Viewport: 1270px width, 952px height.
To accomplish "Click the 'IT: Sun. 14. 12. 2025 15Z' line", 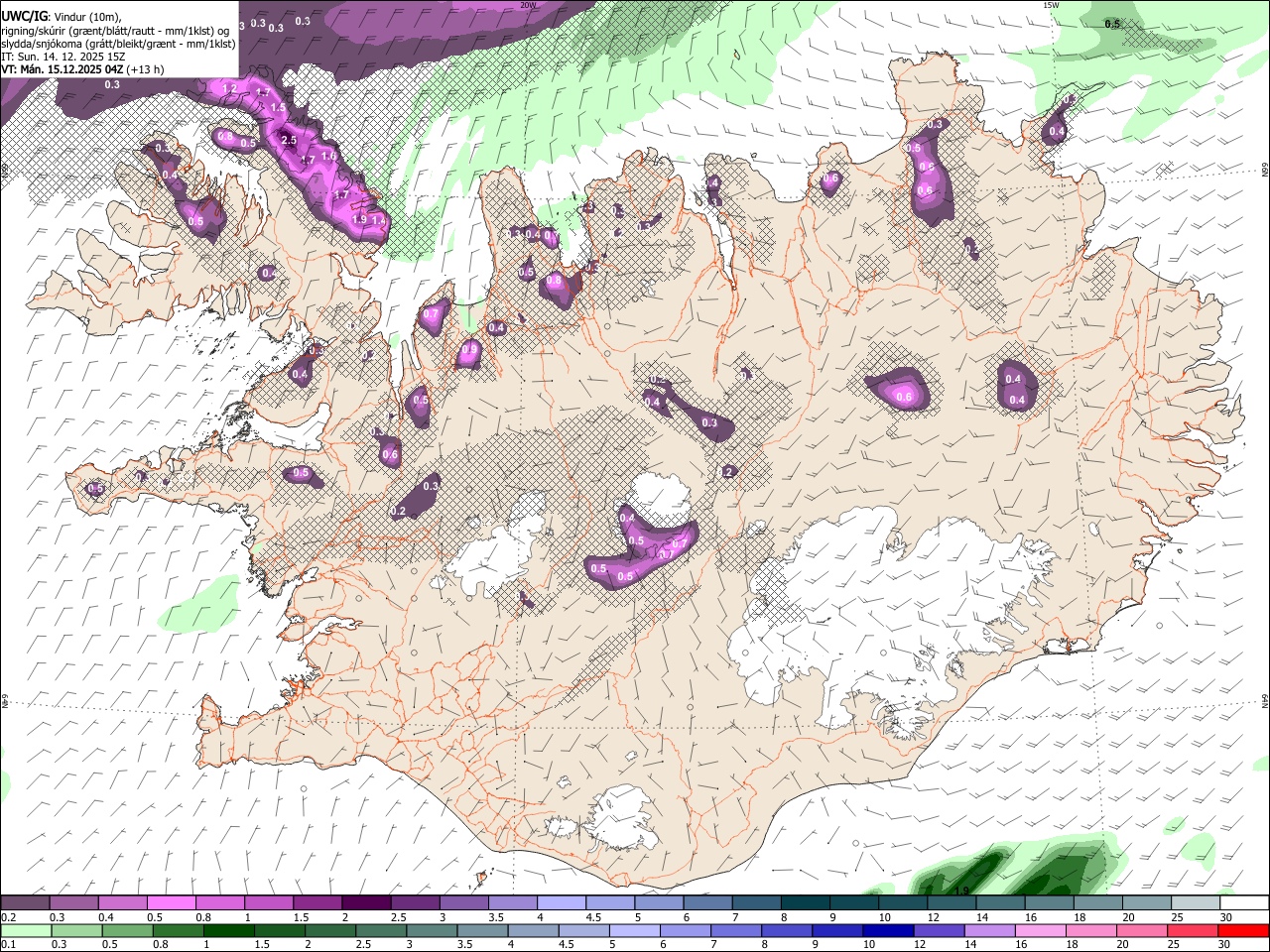I will [63, 57].
